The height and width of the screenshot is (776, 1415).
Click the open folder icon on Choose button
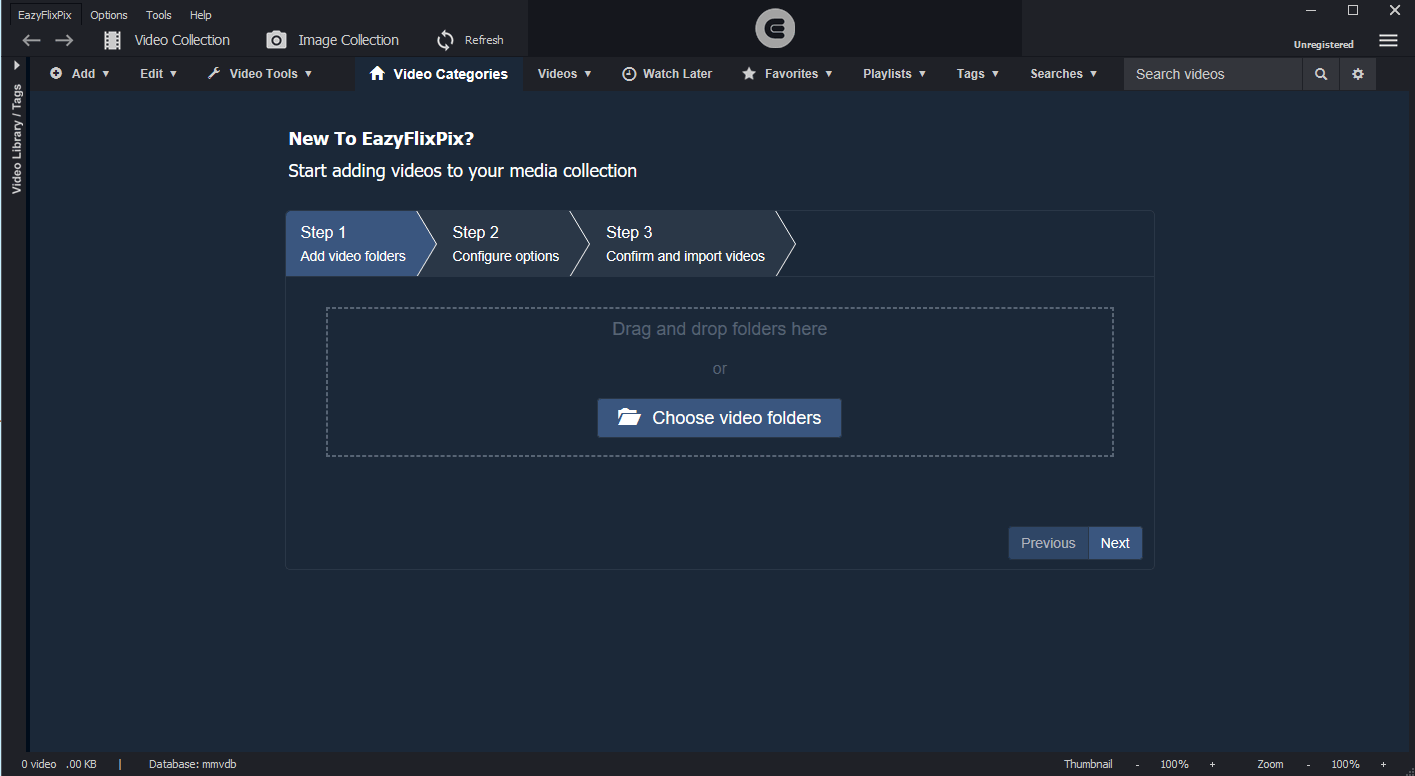[x=629, y=417]
